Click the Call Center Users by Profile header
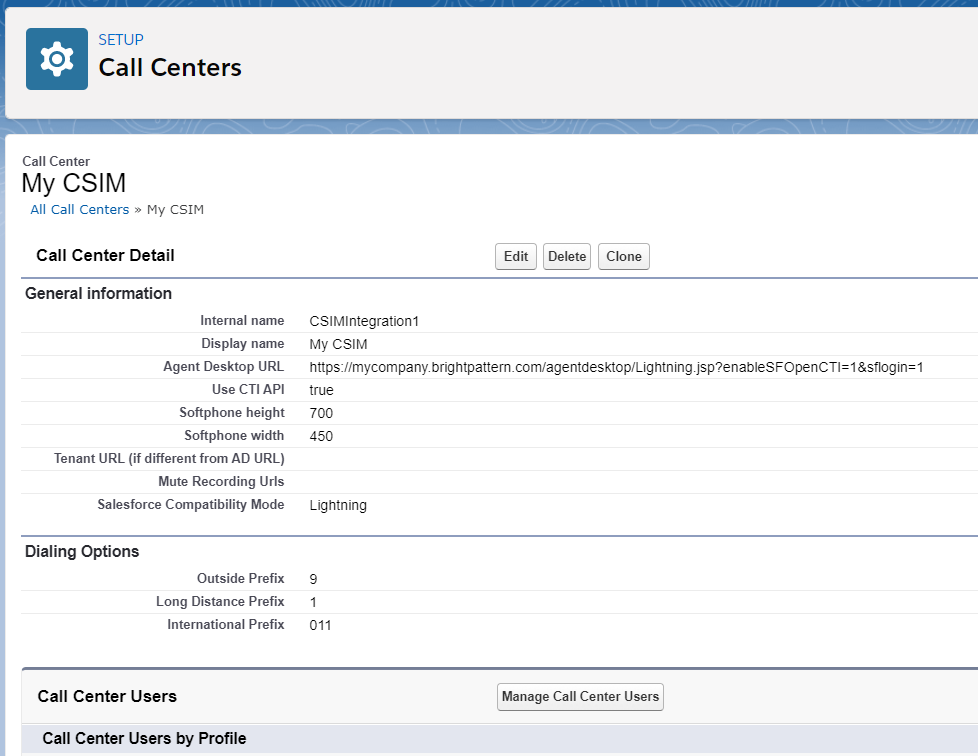The image size is (978, 756). [144, 739]
